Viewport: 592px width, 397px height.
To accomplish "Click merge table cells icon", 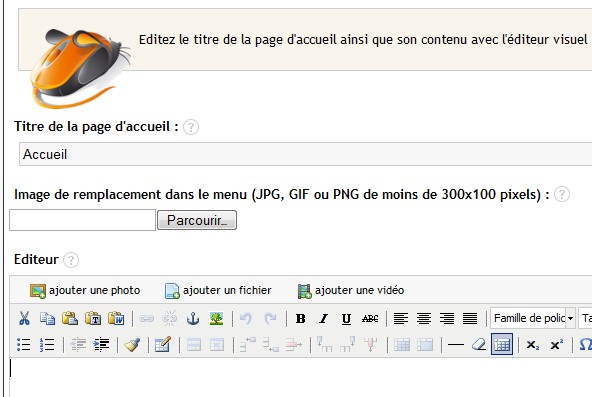I will [425, 345].
